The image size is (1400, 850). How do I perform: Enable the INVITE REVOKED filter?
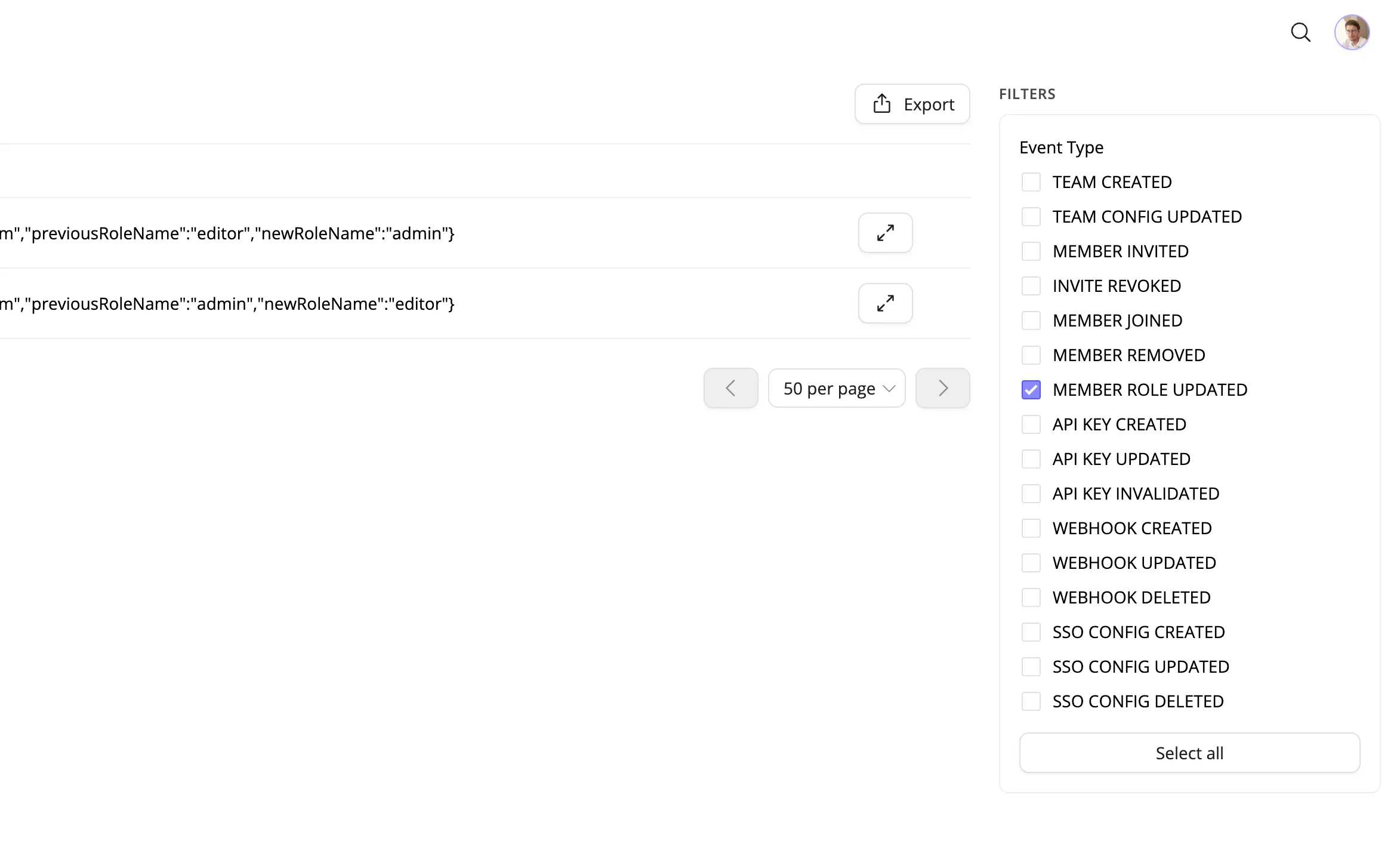(x=1031, y=286)
